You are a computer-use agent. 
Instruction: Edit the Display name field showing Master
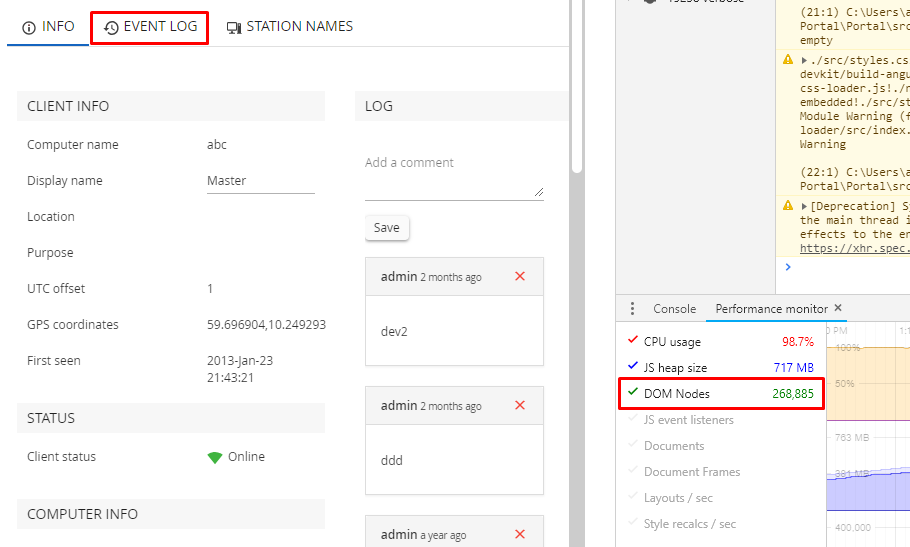pyautogui.click(x=261, y=181)
